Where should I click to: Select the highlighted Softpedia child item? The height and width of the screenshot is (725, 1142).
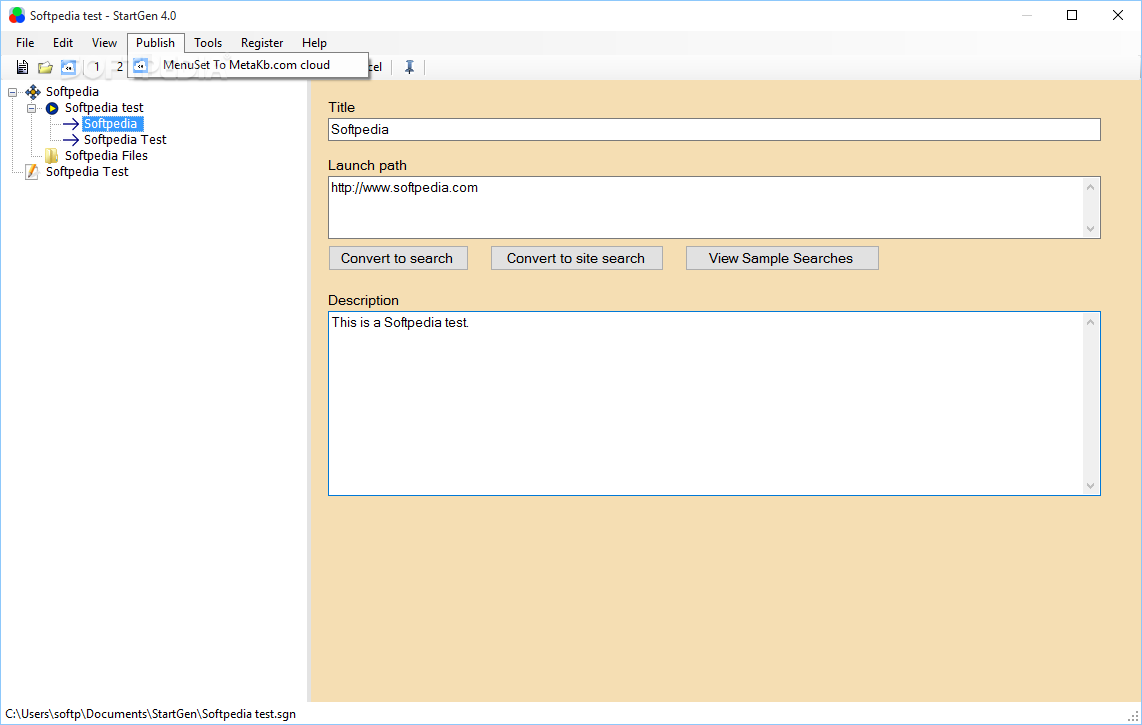click(111, 124)
